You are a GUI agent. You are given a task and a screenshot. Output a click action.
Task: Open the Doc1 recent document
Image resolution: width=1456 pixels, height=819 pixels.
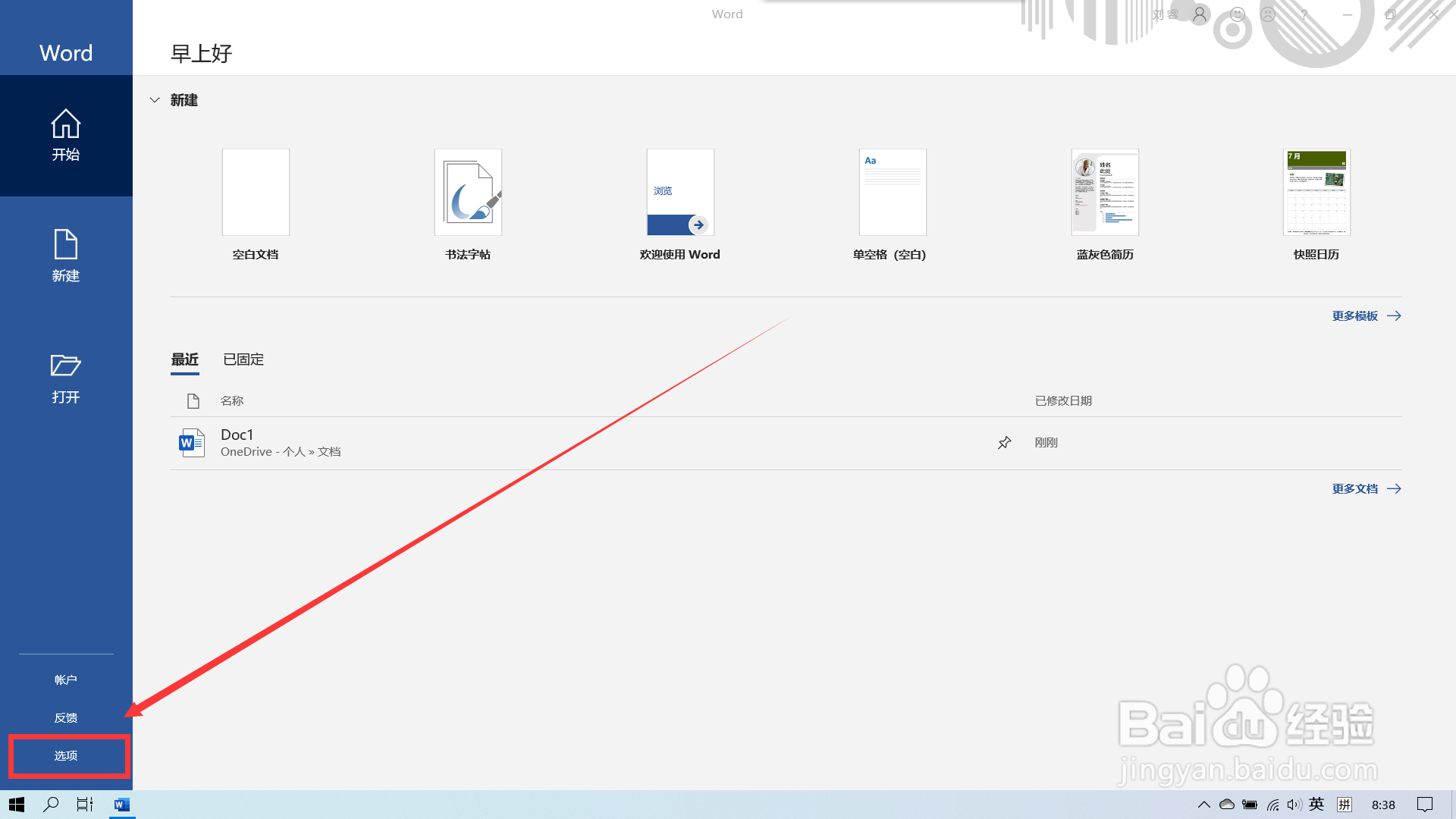click(x=786, y=443)
